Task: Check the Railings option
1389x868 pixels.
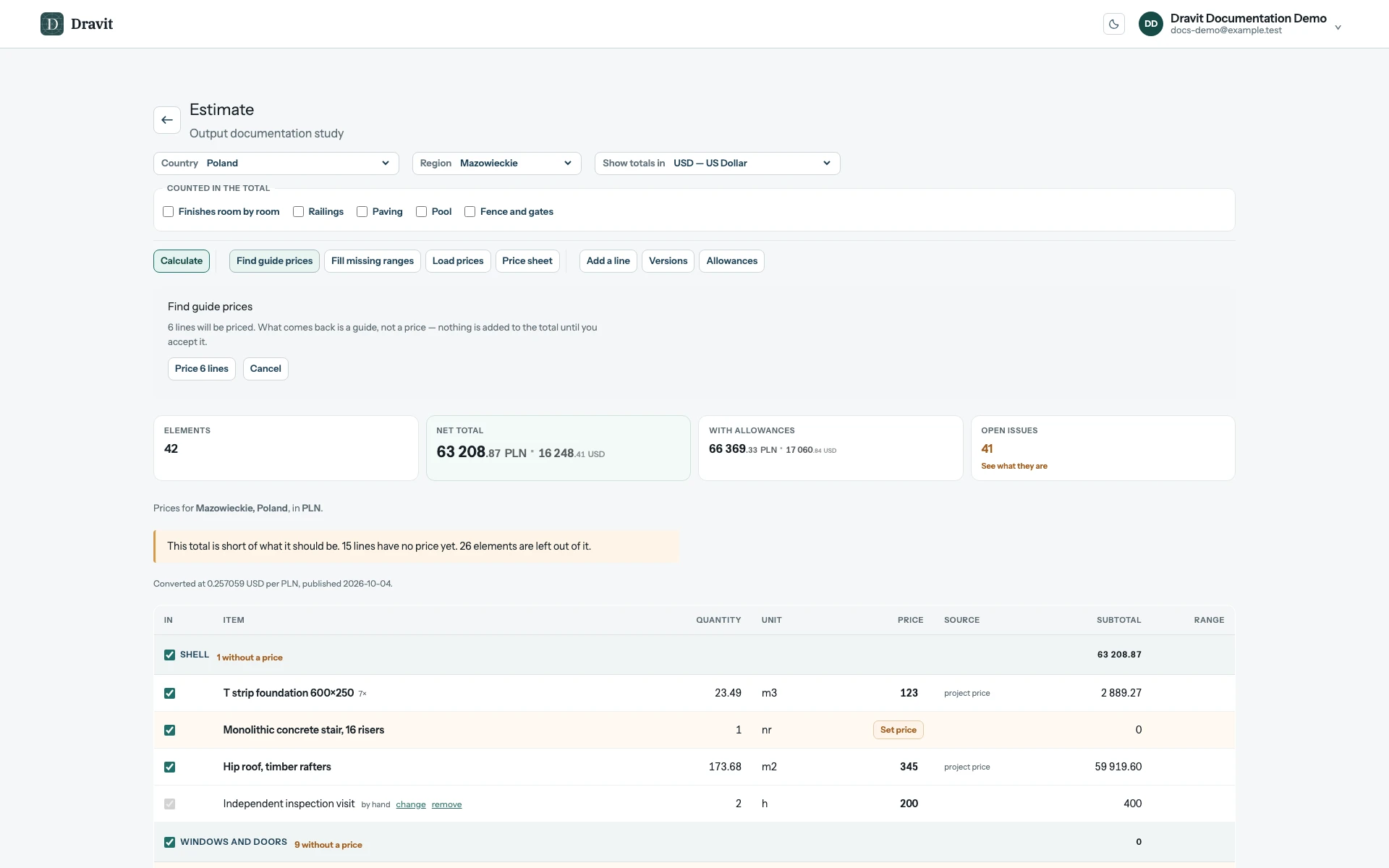Action: 298,212
